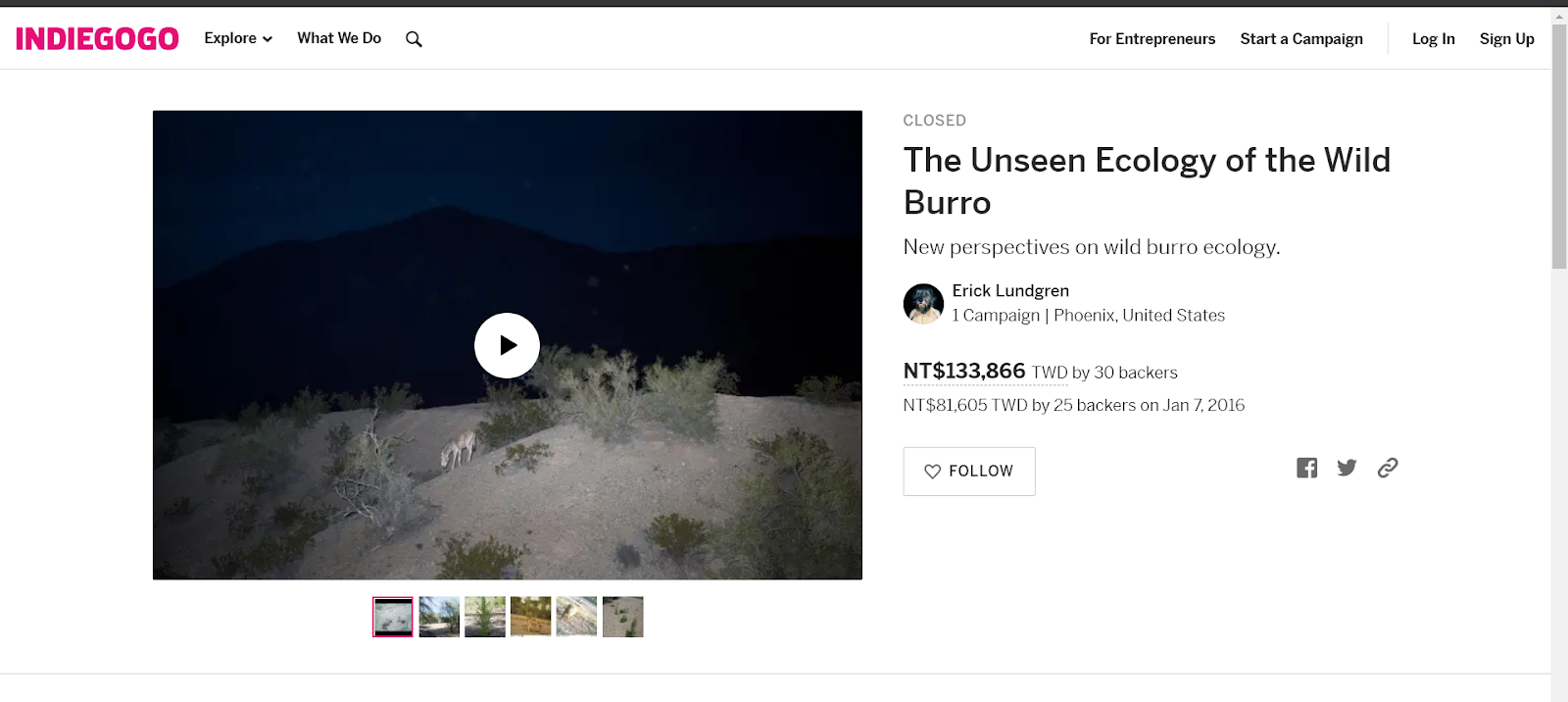Expand the Explore dropdown menu
1568x702 pixels.
pyautogui.click(x=238, y=38)
